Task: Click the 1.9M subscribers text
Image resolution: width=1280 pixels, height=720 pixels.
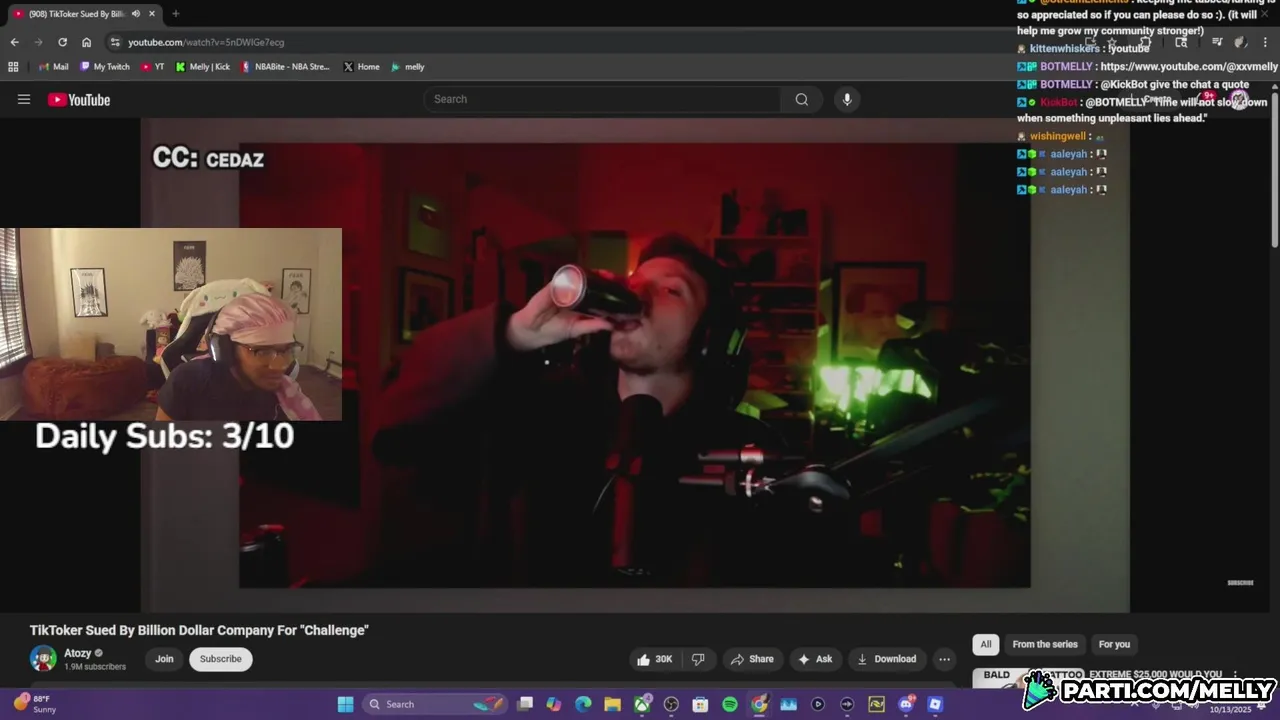Action: (x=95, y=667)
